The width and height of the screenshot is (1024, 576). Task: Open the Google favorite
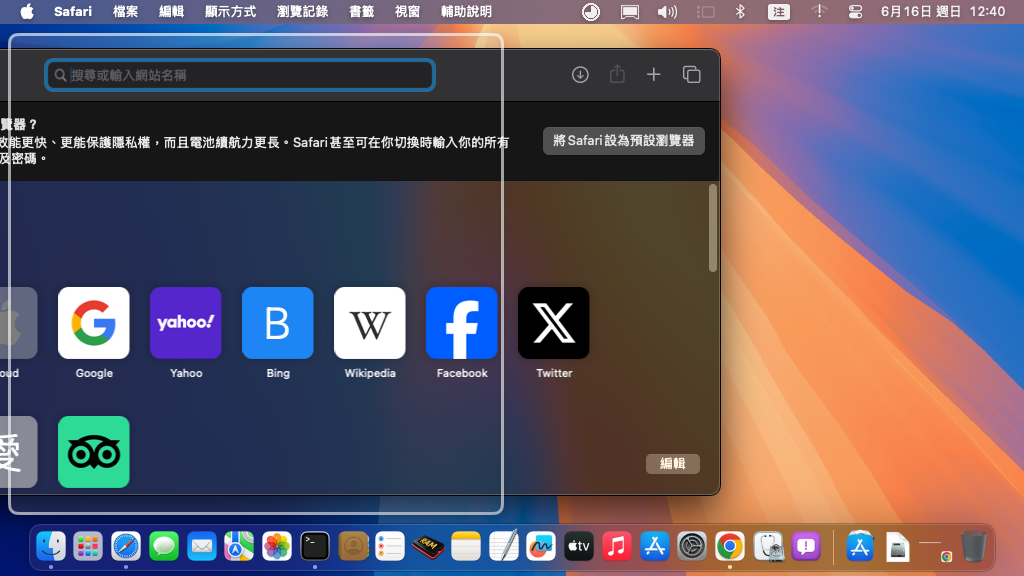pos(94,323)
